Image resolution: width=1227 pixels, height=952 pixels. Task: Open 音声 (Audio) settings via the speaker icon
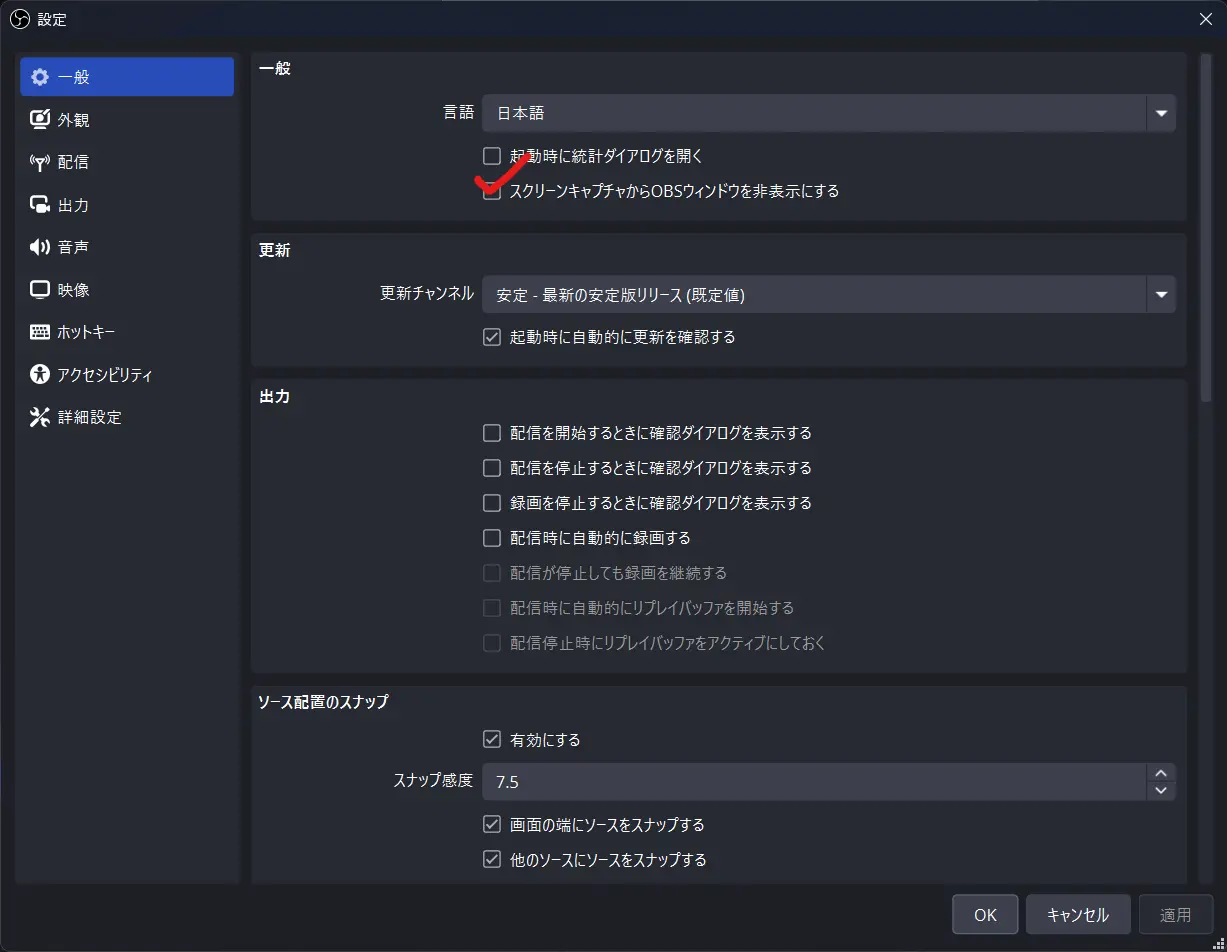38,246
